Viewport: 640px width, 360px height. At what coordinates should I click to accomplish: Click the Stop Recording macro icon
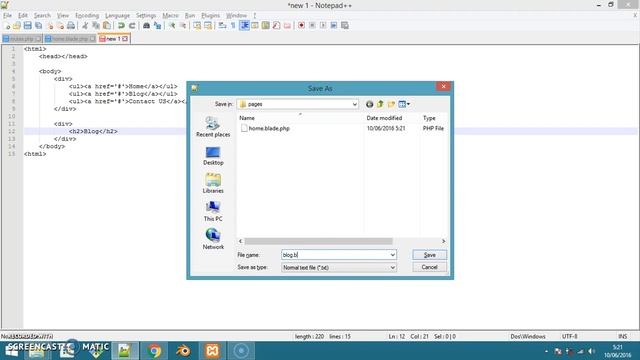point(312,26)
